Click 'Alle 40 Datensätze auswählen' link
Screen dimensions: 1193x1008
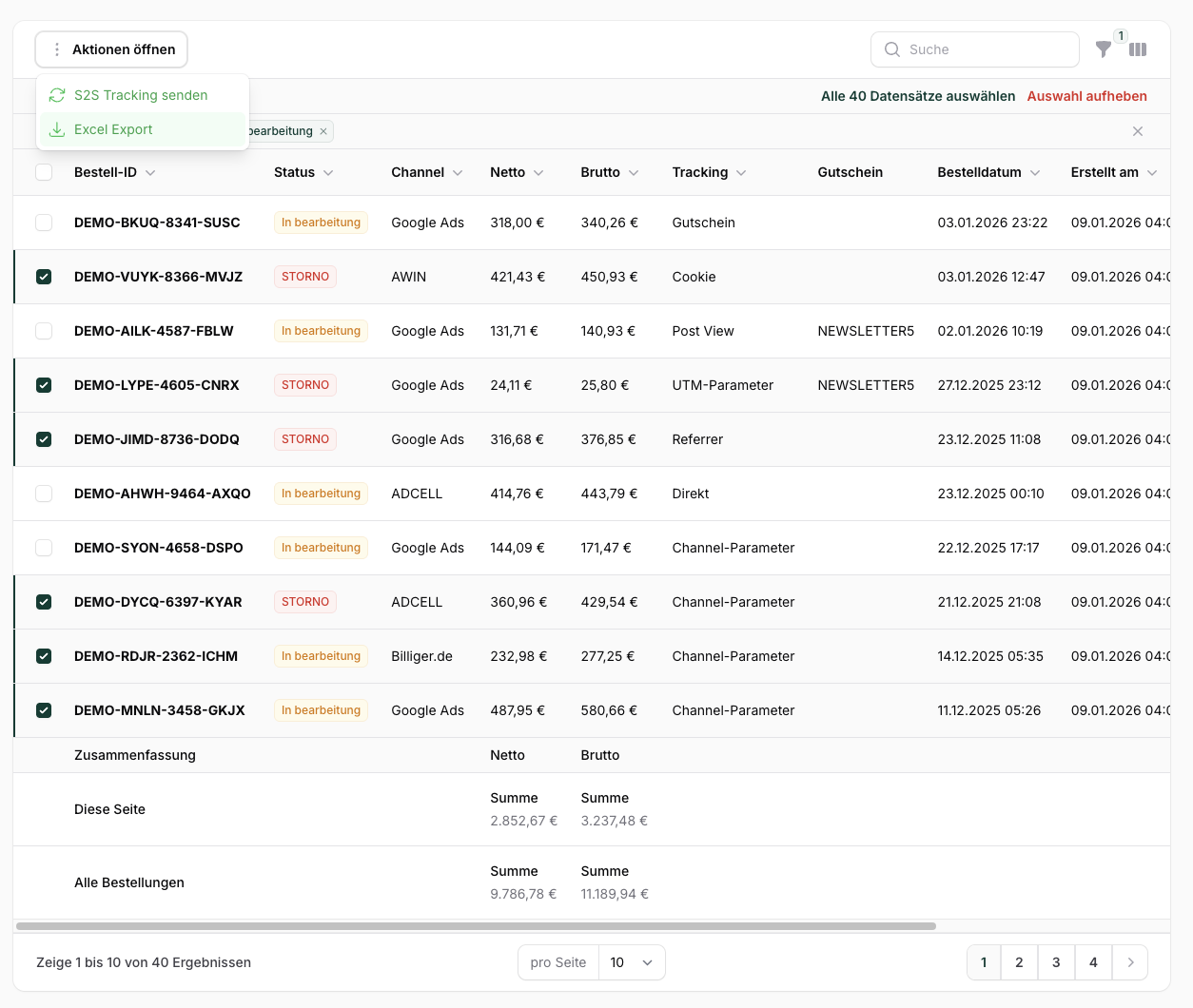[x=917, y=96]
